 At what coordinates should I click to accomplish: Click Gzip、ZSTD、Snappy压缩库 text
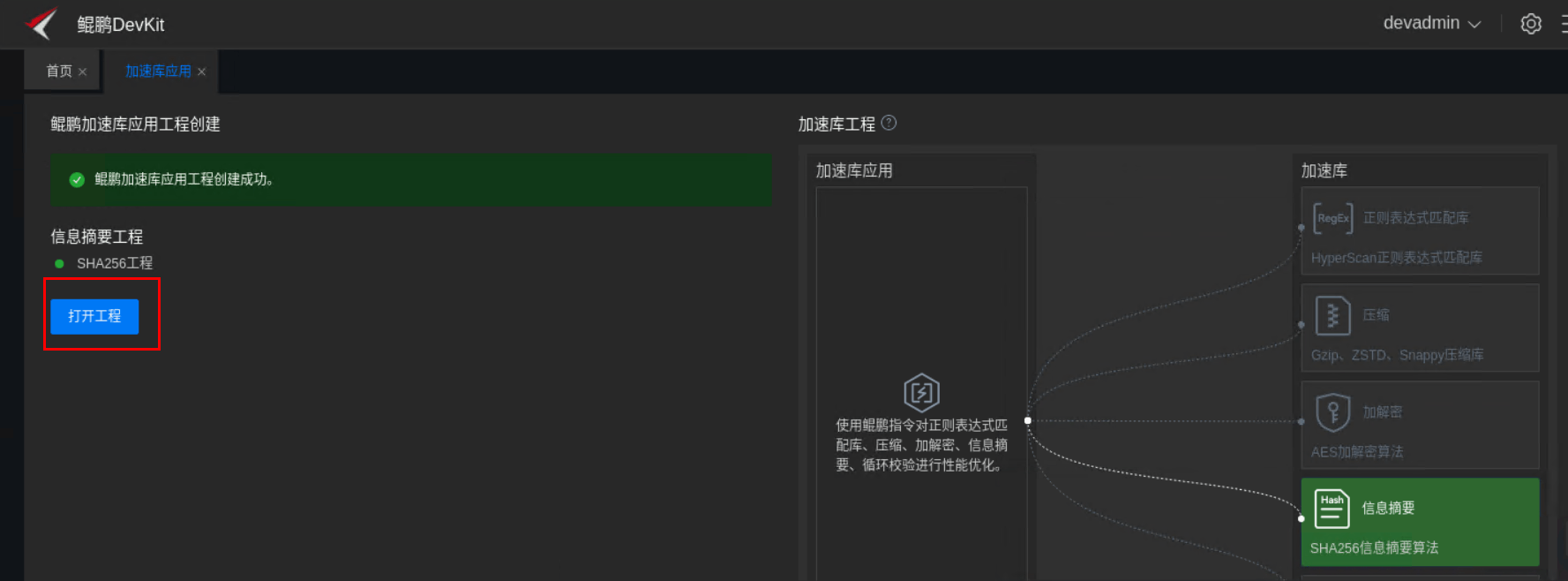coord(1397,355)
